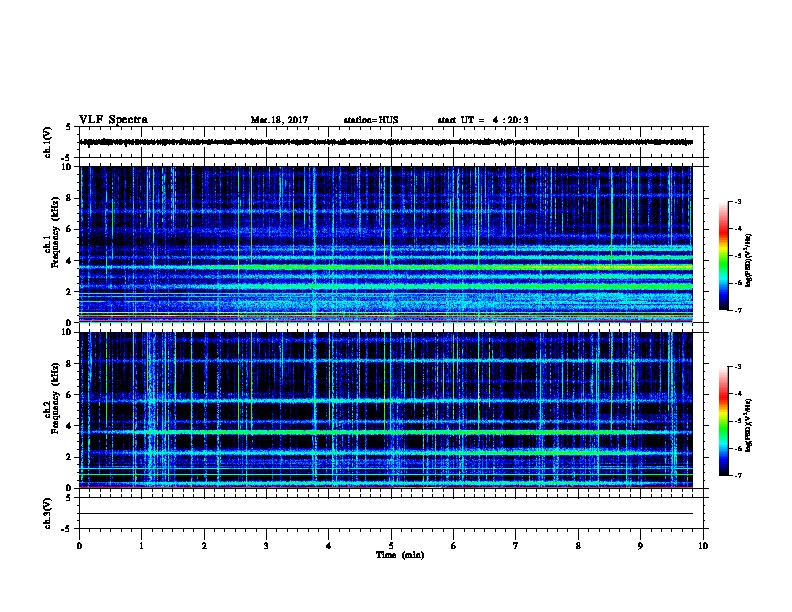792x612 pixels.
Task: Click the ch.2 color bar "log(PSD)" label
Action: [749, 425]
